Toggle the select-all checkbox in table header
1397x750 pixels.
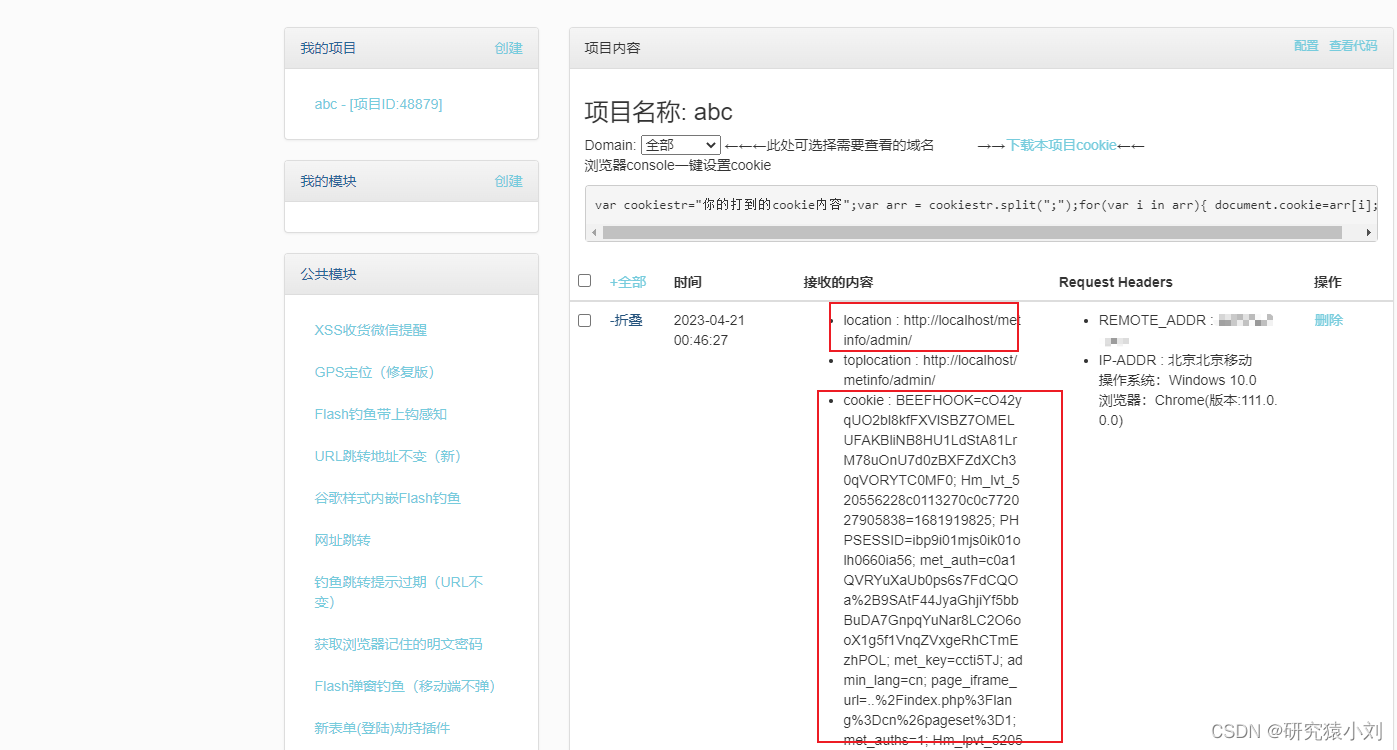[585, 281]
